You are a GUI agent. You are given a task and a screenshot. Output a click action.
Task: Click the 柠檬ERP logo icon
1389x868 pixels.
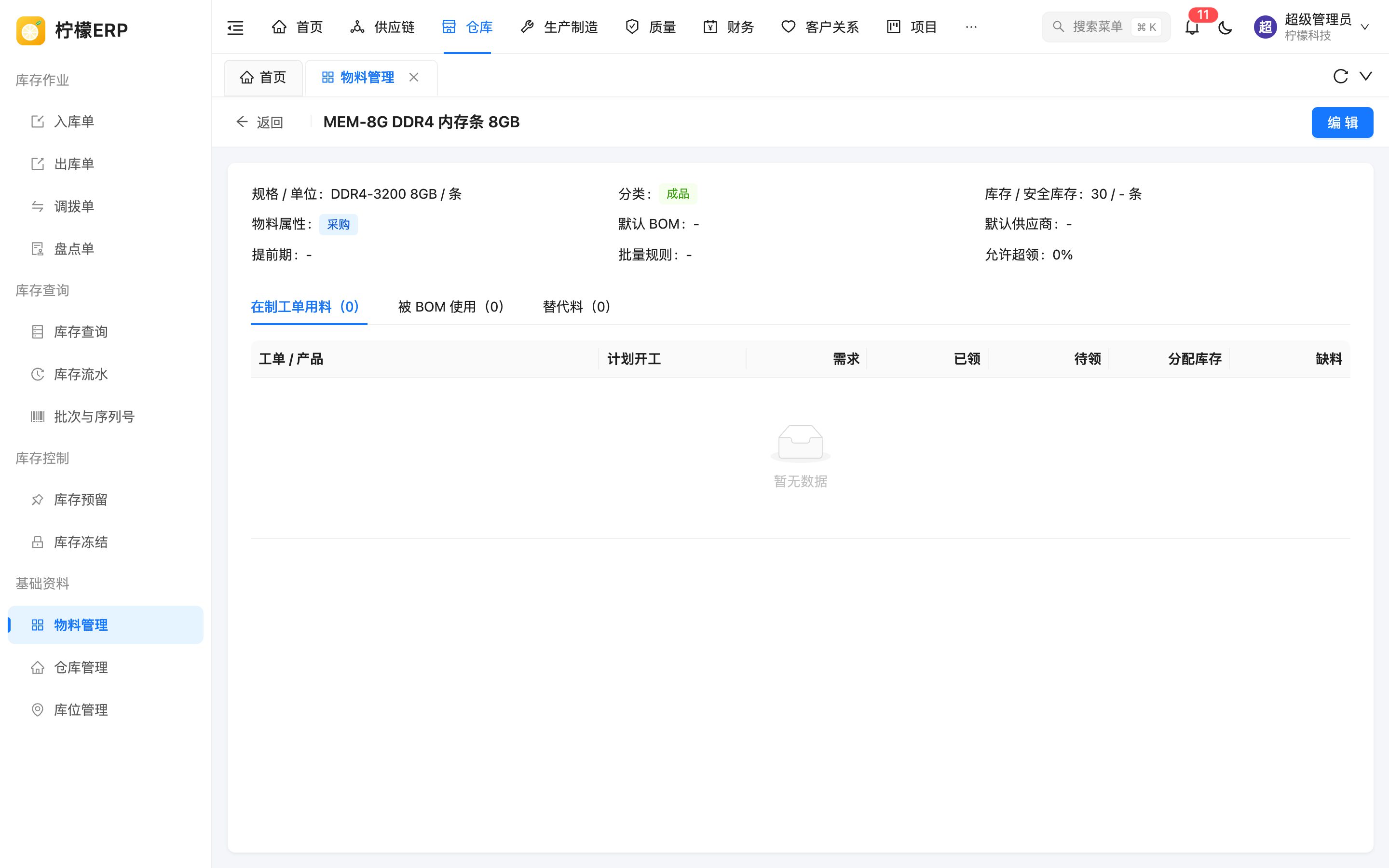click(31, 30)
